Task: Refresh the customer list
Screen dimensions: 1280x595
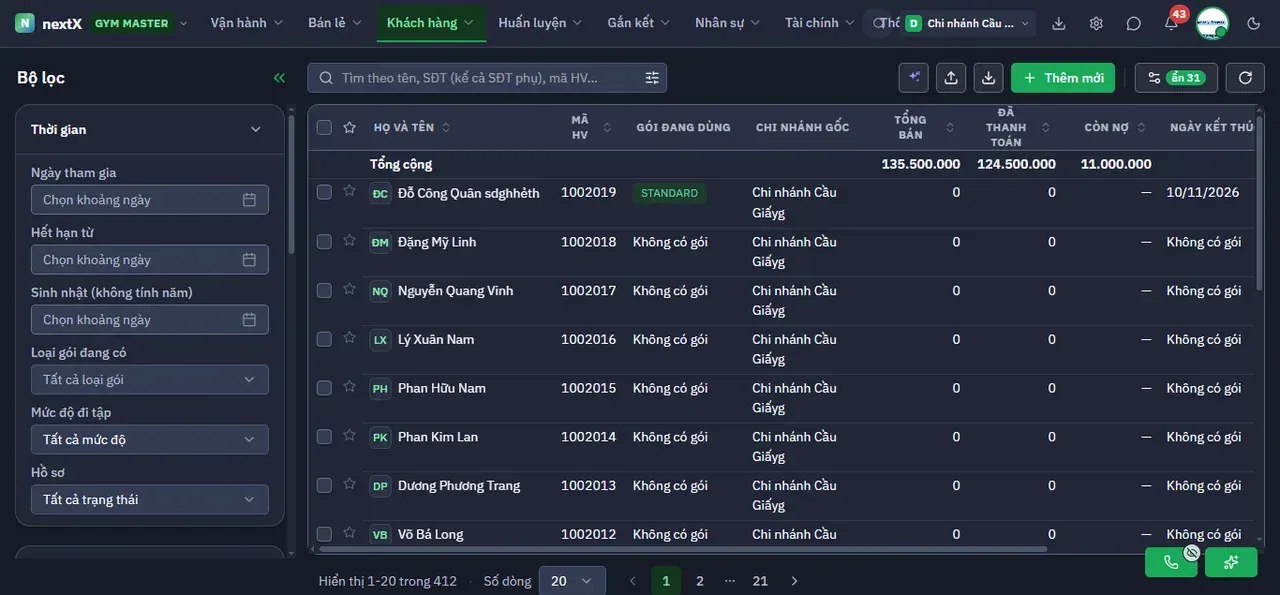Action: [1245, 78]
